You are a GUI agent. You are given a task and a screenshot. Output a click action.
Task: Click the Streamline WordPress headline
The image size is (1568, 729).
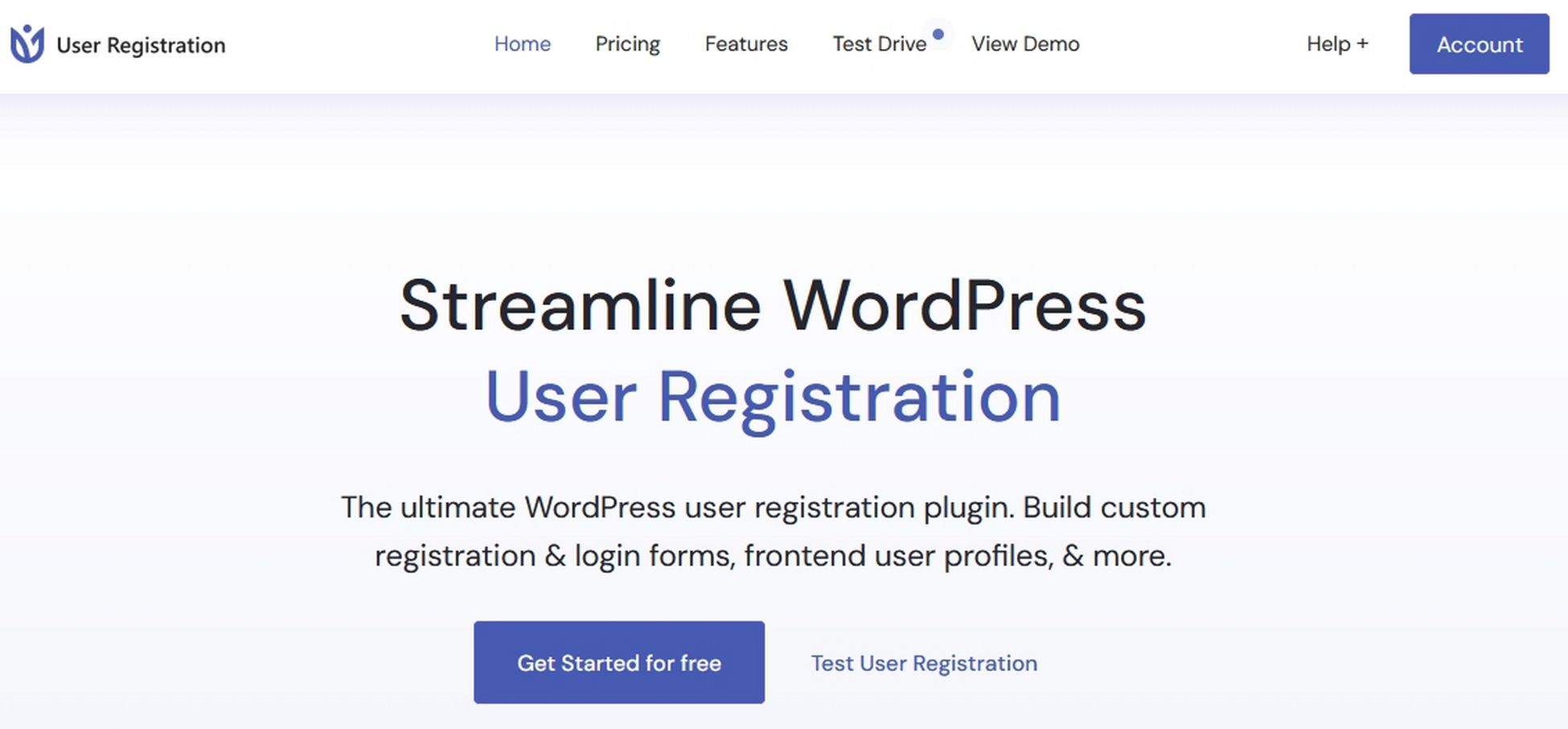(x=773, y=305)
